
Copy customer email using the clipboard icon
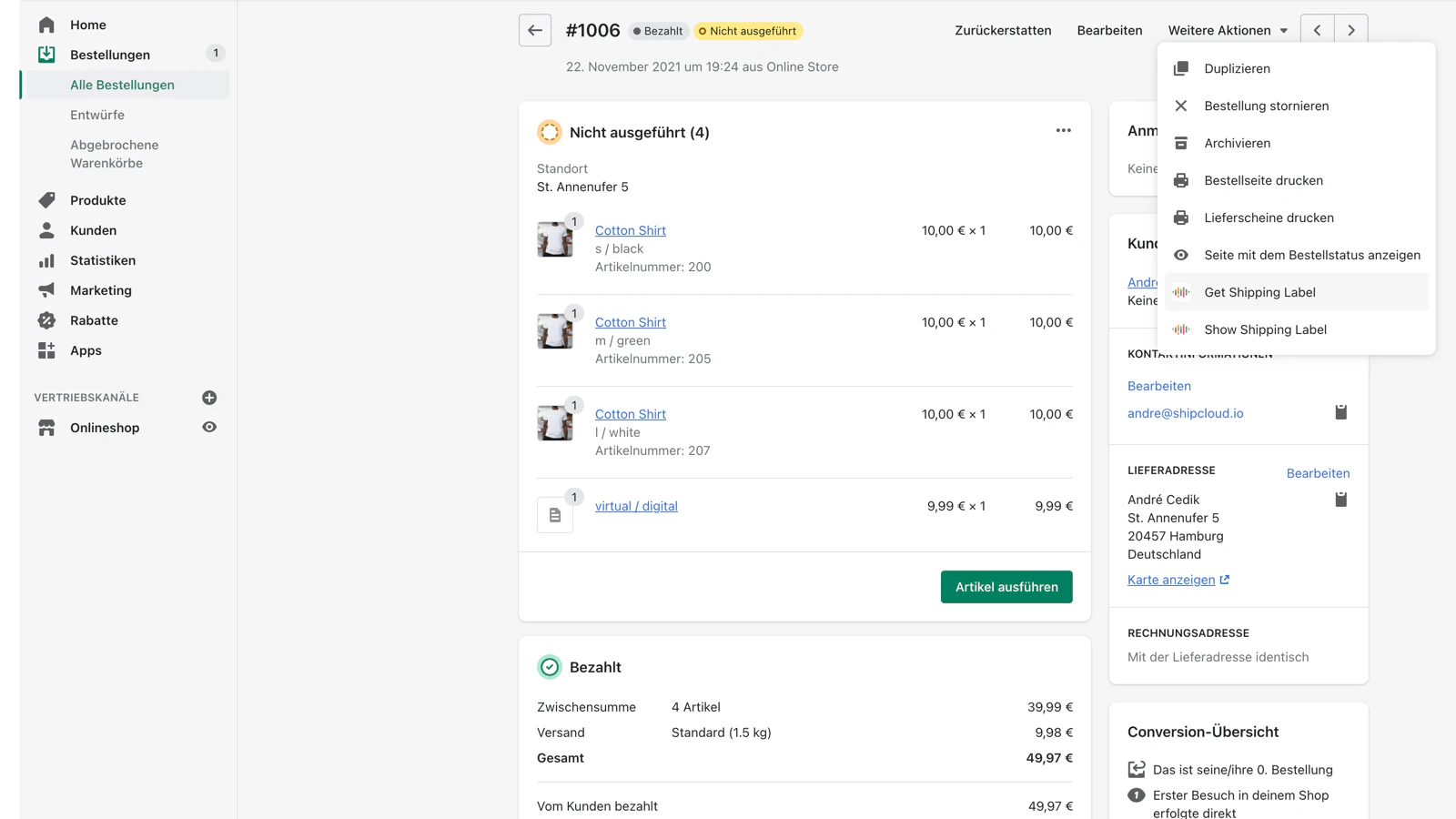tap(1340, 412)
